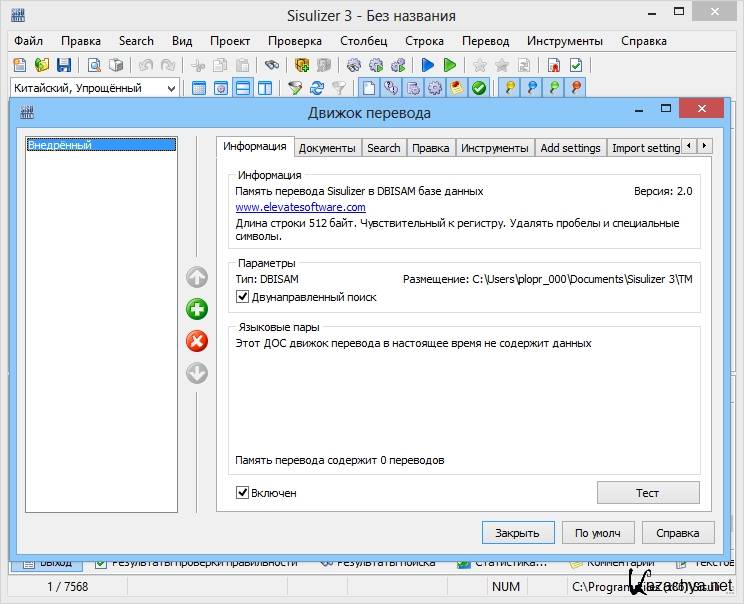This screenshot has height=604, width=744.
Task: Click the green play arrow toolbar icon
Action: pyautogui.click(x=450, y=65)
